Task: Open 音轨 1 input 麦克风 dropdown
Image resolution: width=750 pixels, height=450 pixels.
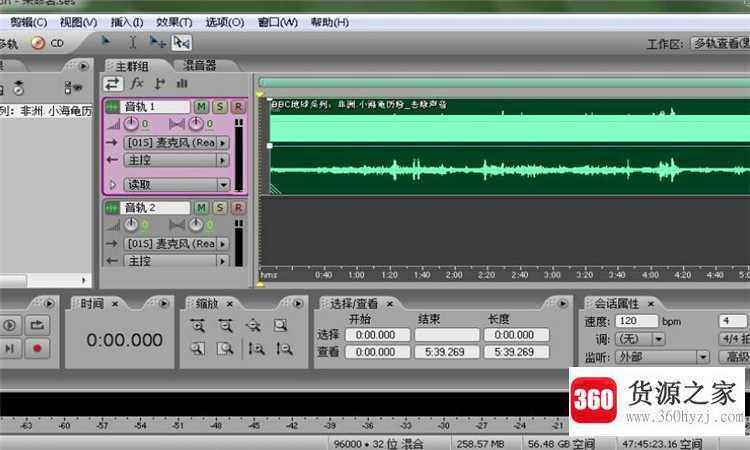Action: tap(176, 143)
